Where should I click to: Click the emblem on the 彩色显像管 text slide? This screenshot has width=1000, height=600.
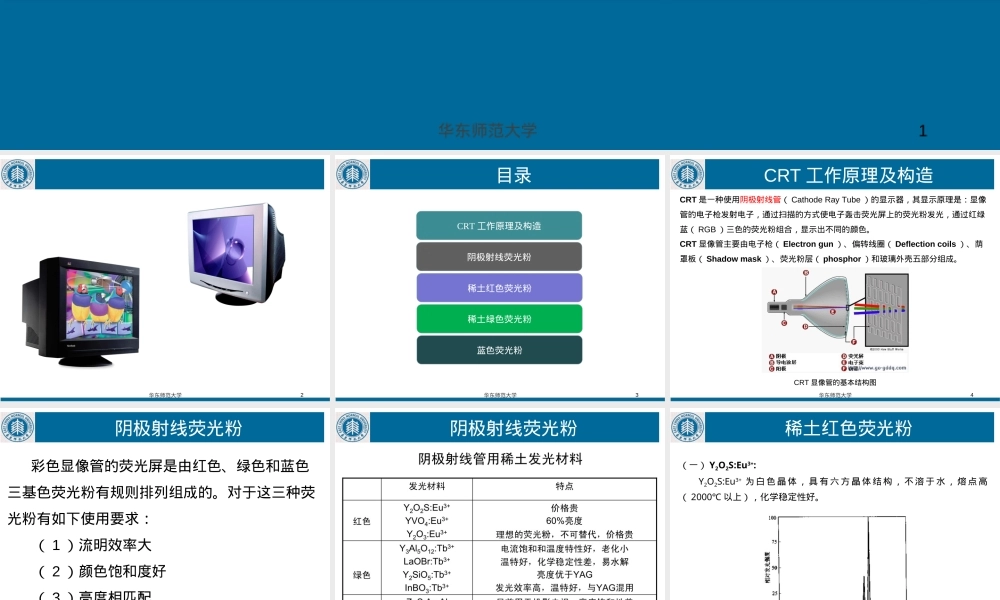click(x=17, y=427)
